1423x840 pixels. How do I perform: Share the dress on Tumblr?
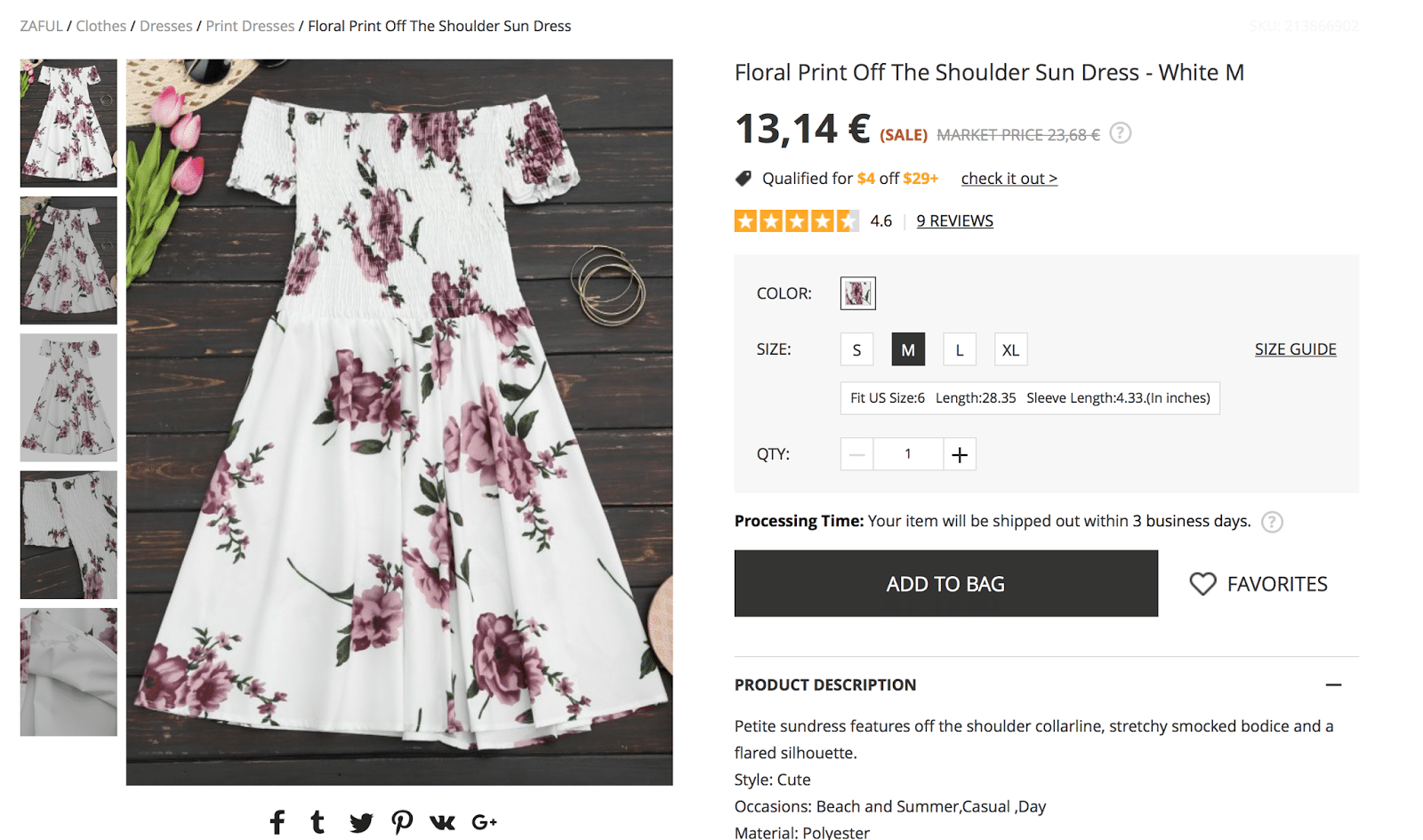318,822
